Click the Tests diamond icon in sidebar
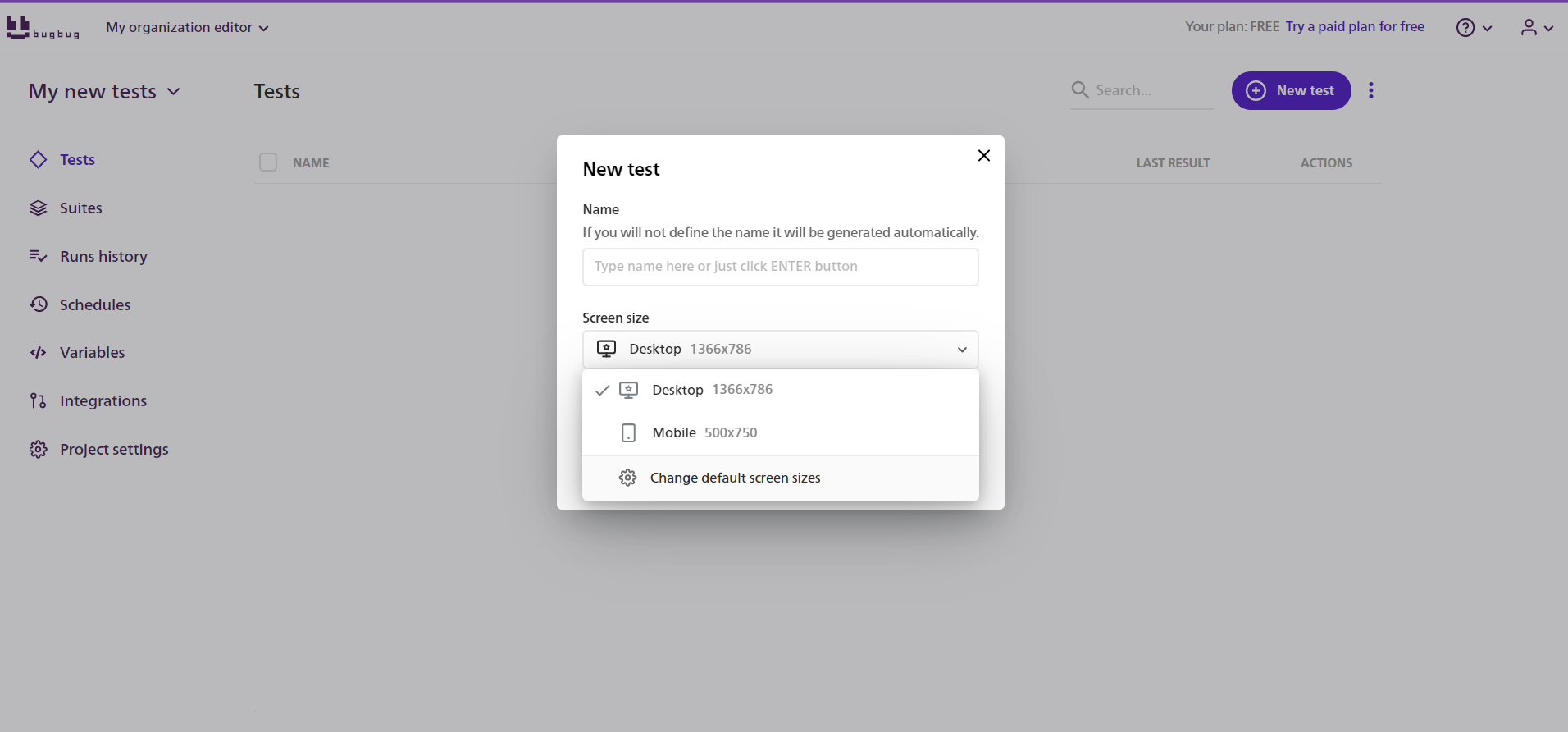Viewport: 1568px width, 732px height. pyautogui.click(x=38, y=160)
